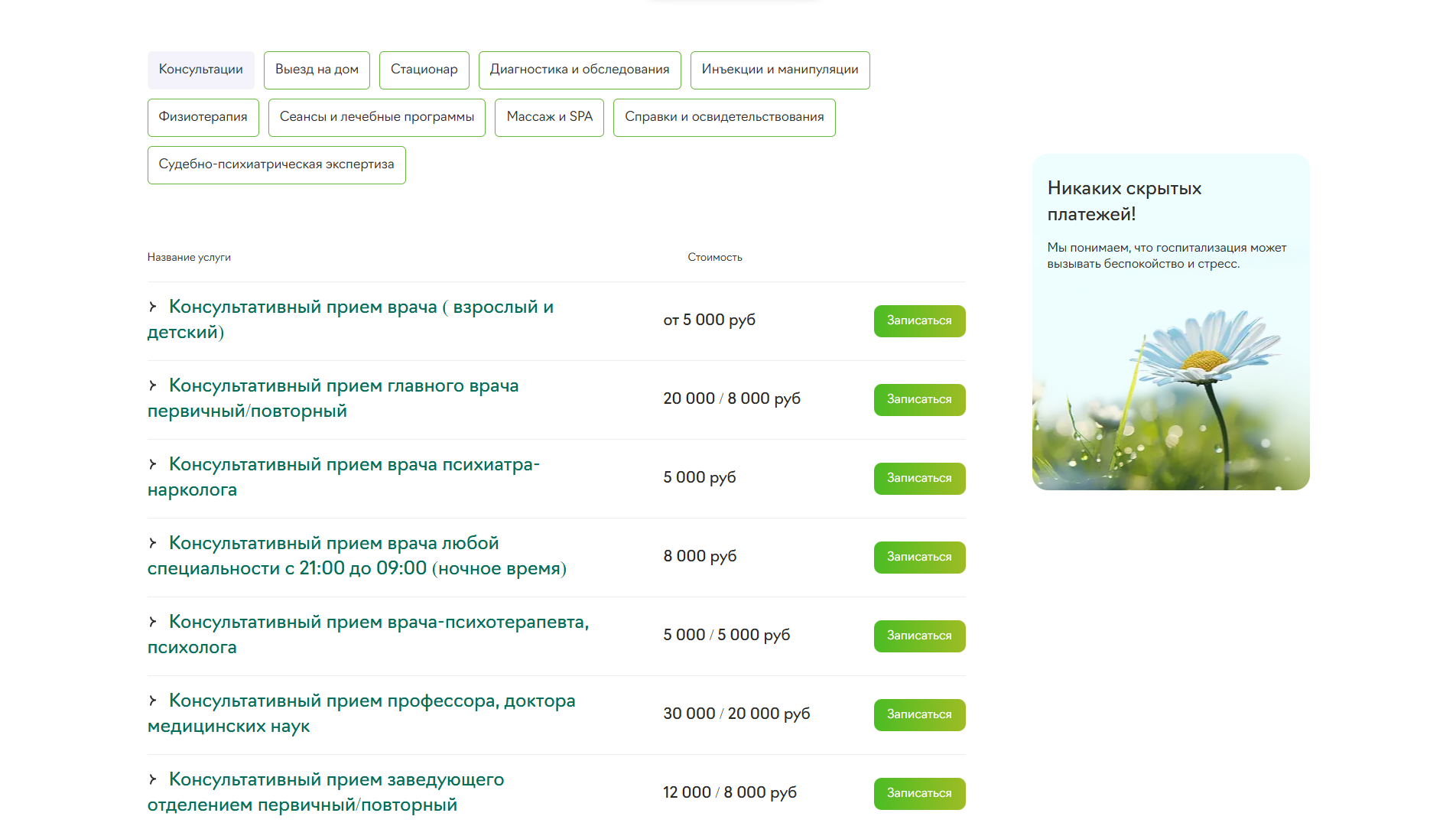Select the Консультации category tab
Viewport: 1456px width, 826px height.
[200, 70]
